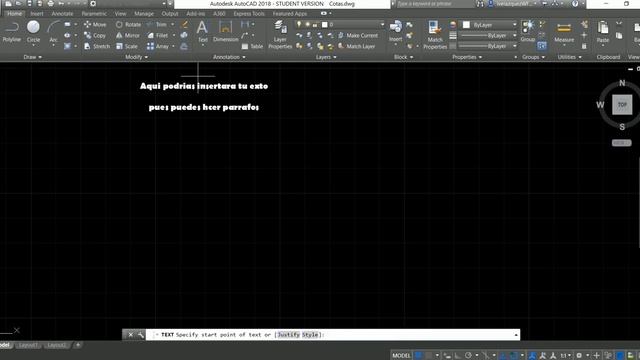Expand the Layers panel

[326, 57]
